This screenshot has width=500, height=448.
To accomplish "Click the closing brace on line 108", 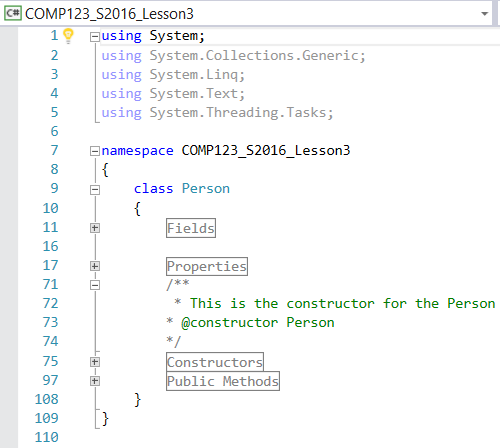I will (x=137, y=400).
